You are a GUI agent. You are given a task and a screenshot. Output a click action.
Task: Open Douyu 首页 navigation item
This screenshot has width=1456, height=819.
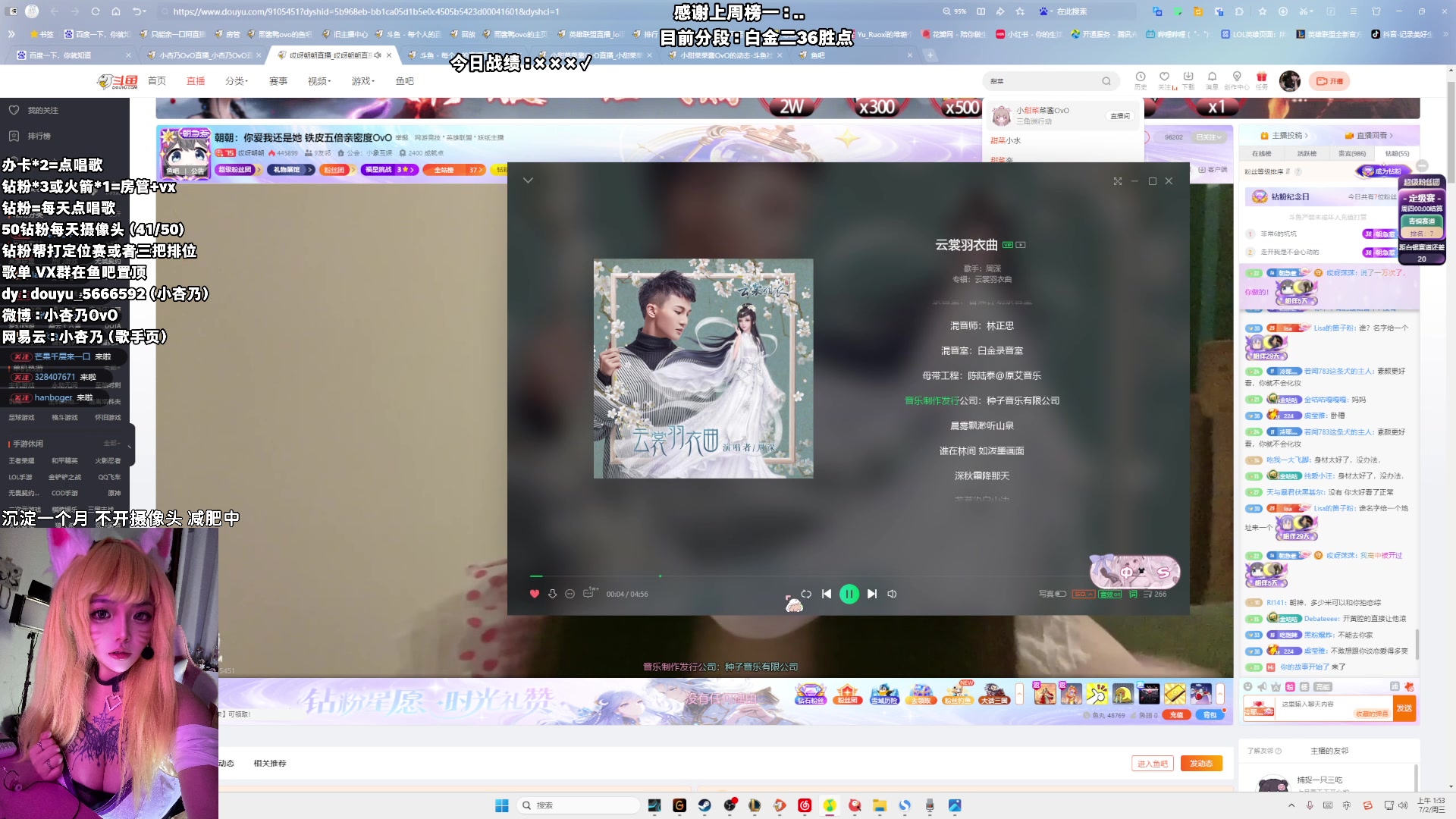(157, 81)
